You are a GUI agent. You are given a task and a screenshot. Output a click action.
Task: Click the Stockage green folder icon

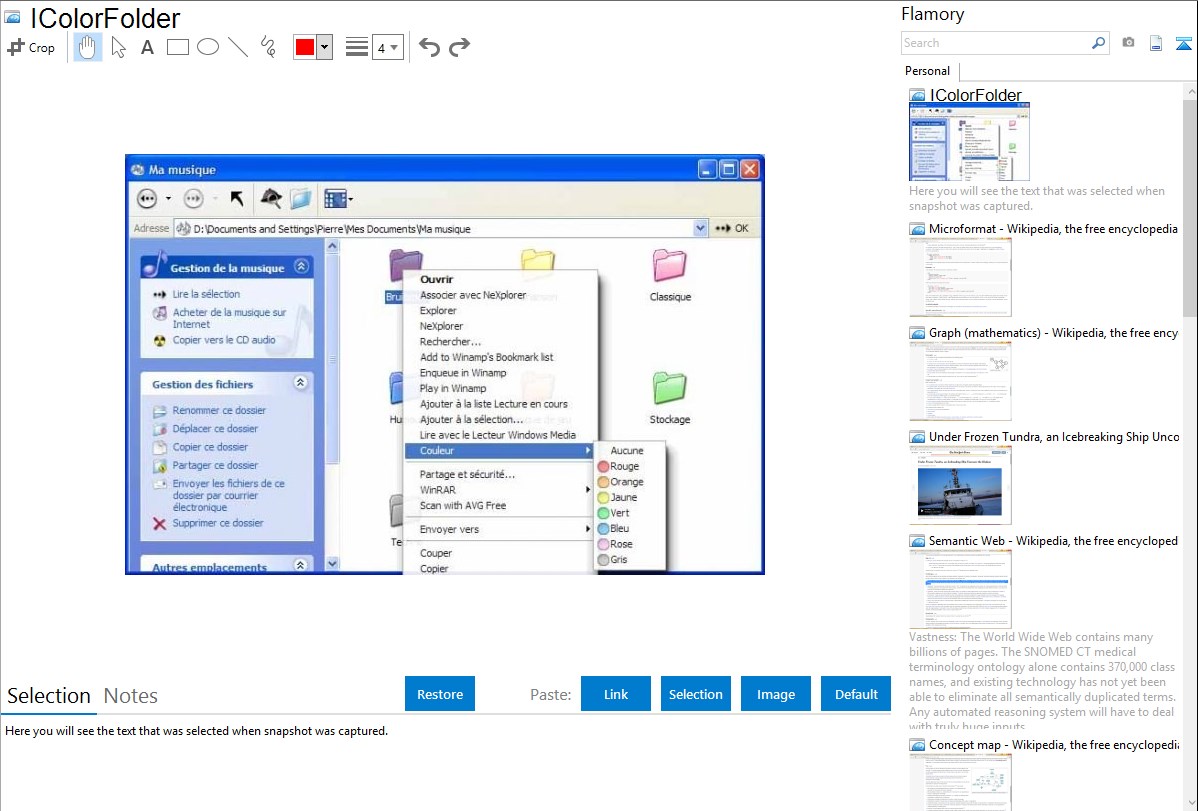[669, 389]
